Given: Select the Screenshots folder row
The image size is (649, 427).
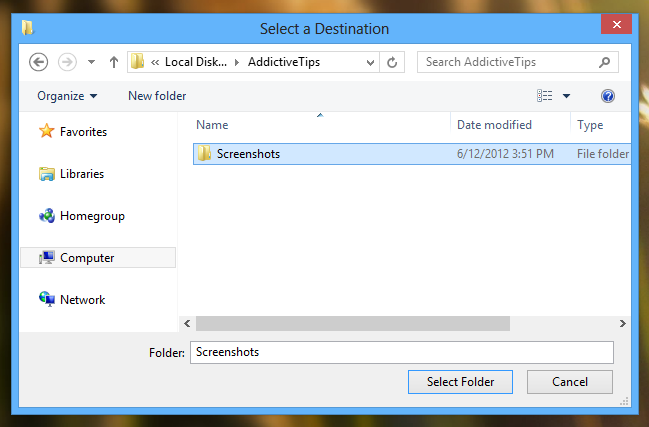Looking at the screenshot, I should pyautogui.click(x=250, y=154).
